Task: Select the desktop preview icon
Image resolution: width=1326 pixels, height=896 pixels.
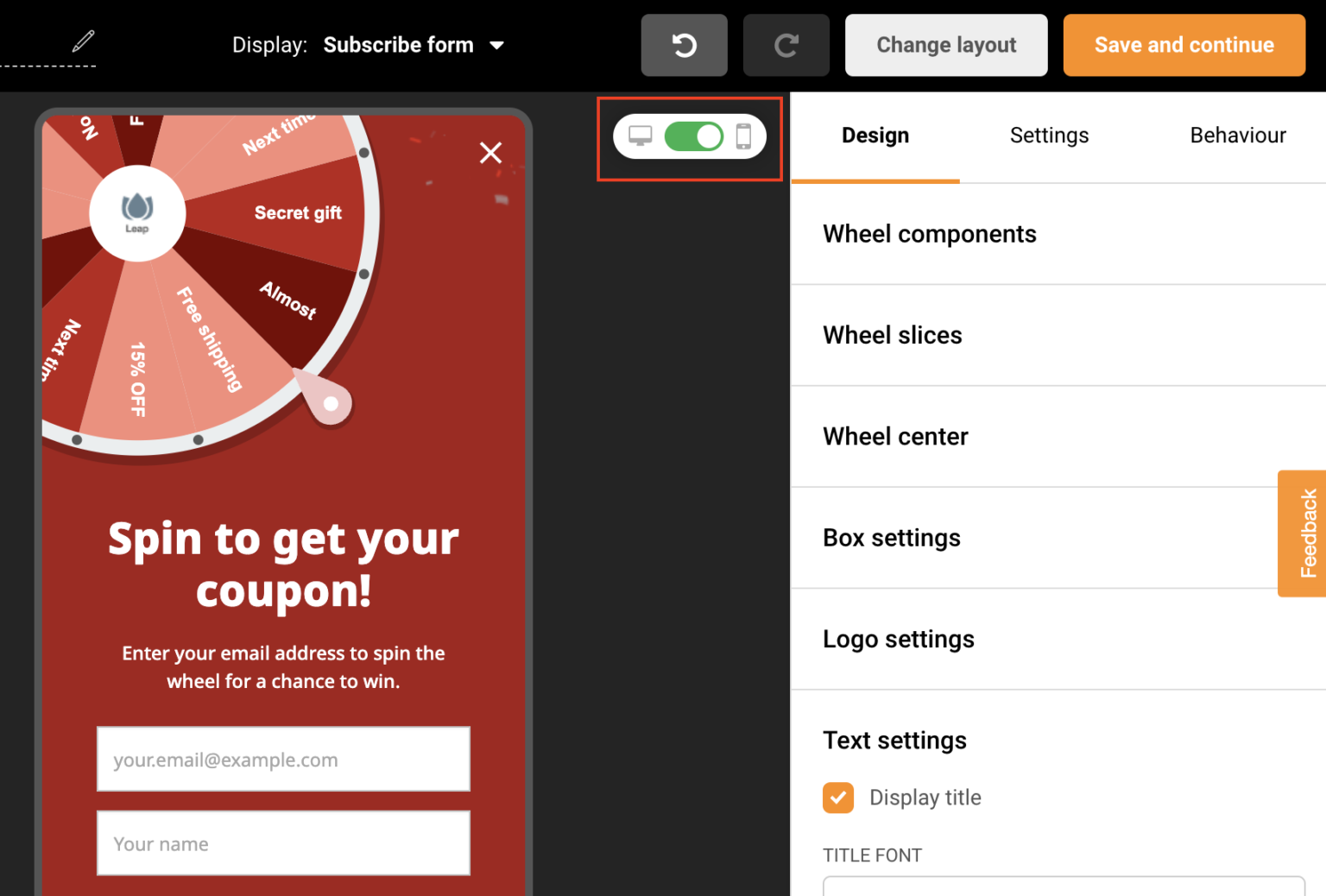Action: pos(640,136)
